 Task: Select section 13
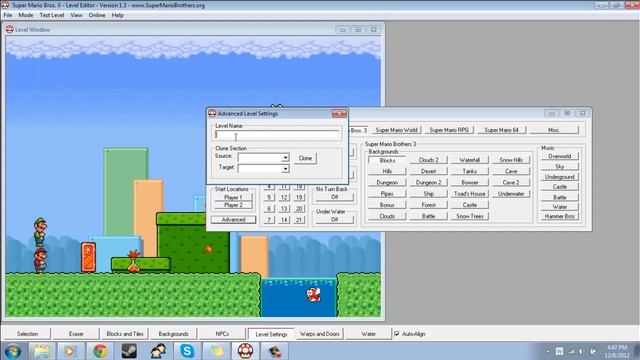[x=284, y=209]
